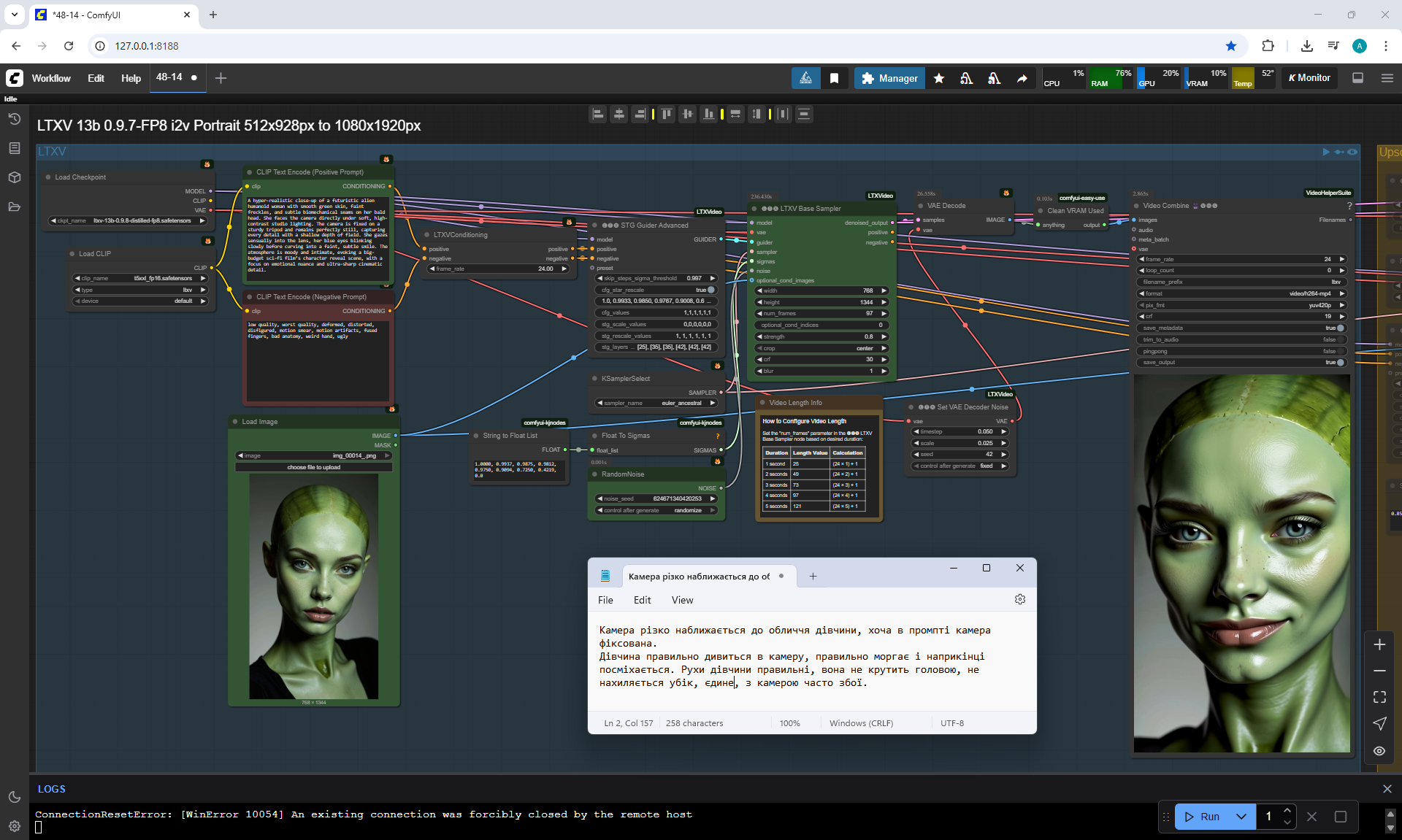1402x840 pixels.
Task: Click the fit view canvas icon
Action: 1379,697
